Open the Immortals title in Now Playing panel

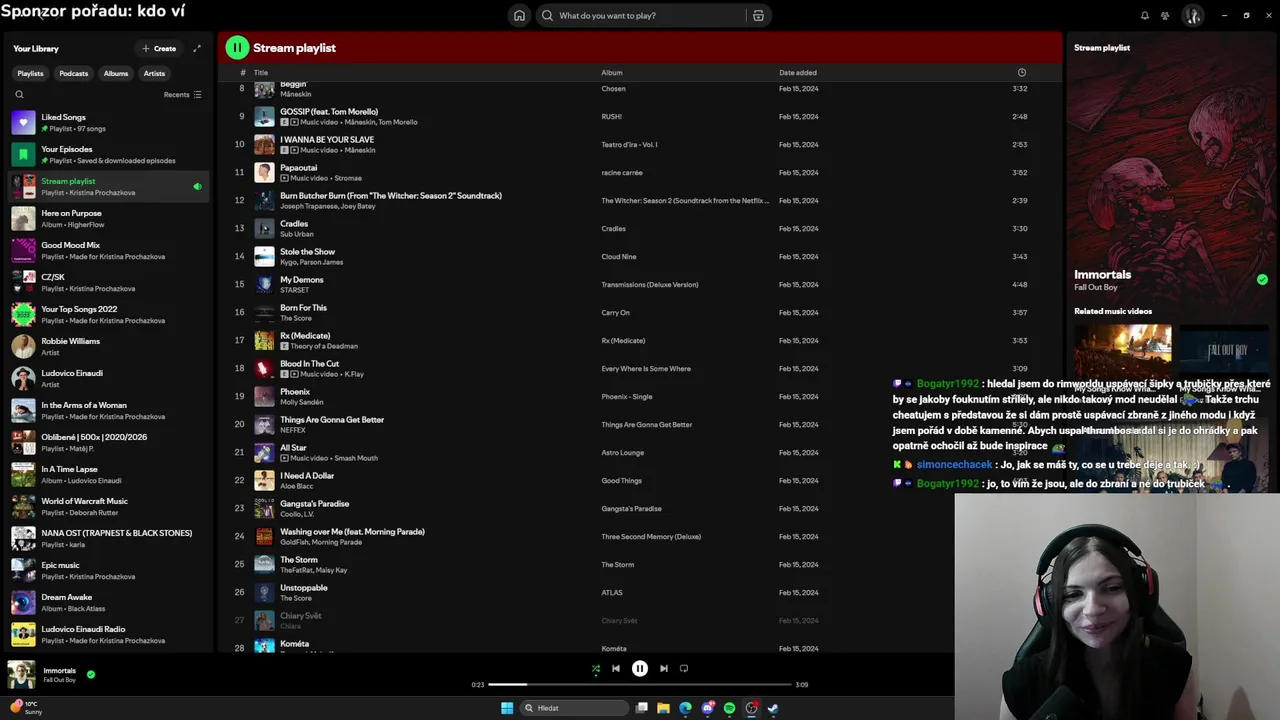(1103, 274)
